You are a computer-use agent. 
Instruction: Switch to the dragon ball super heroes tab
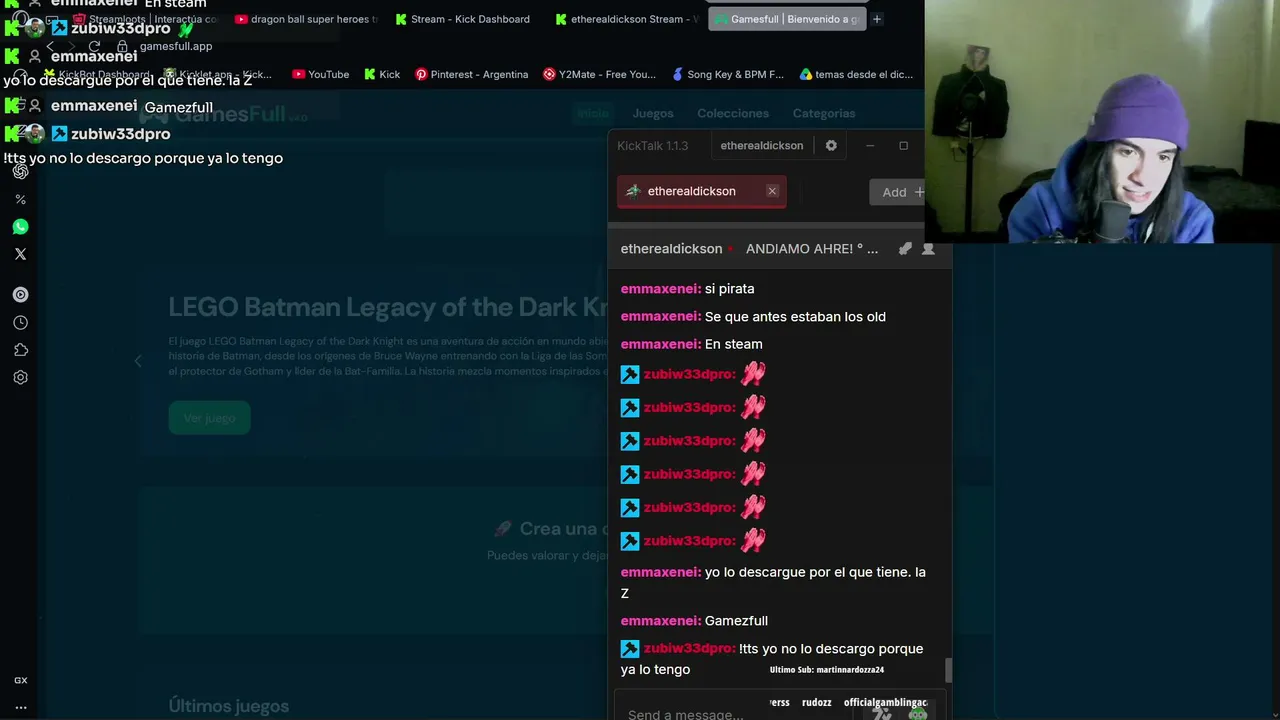click(307, 19)
